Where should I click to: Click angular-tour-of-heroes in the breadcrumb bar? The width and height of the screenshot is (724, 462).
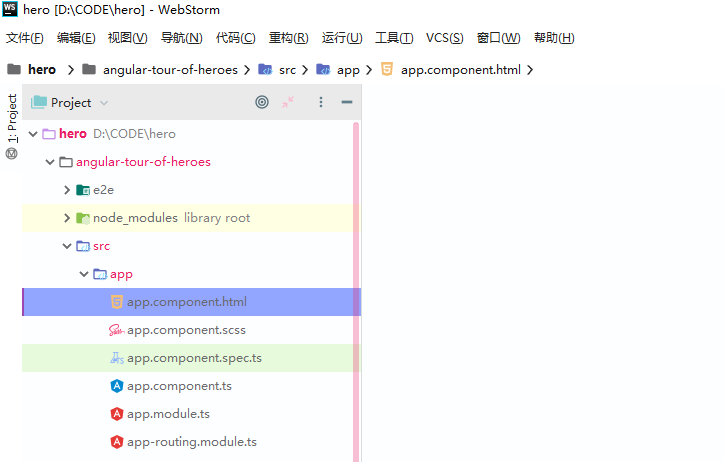tap(170, 70)
